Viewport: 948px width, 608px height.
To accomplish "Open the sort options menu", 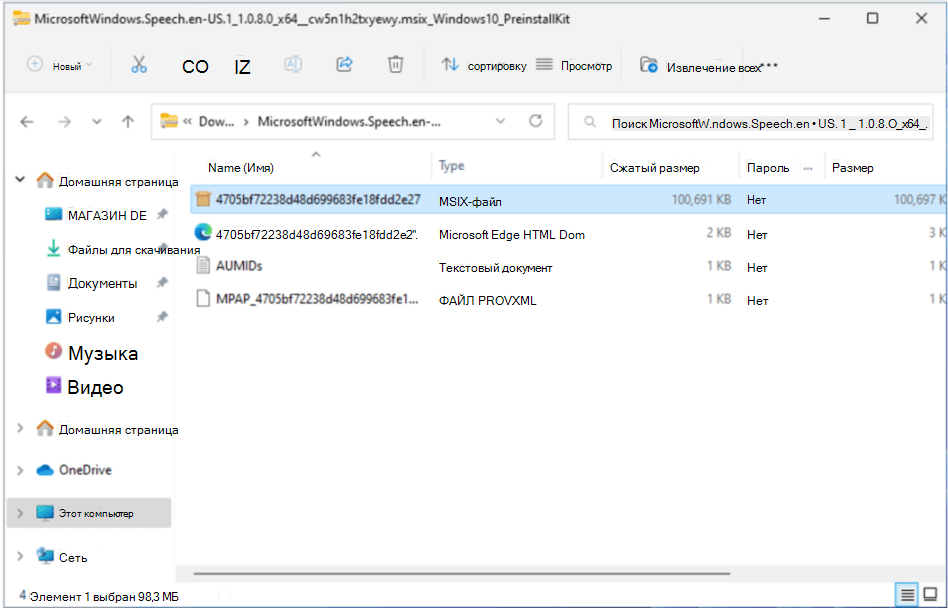I will click(484, 65).
